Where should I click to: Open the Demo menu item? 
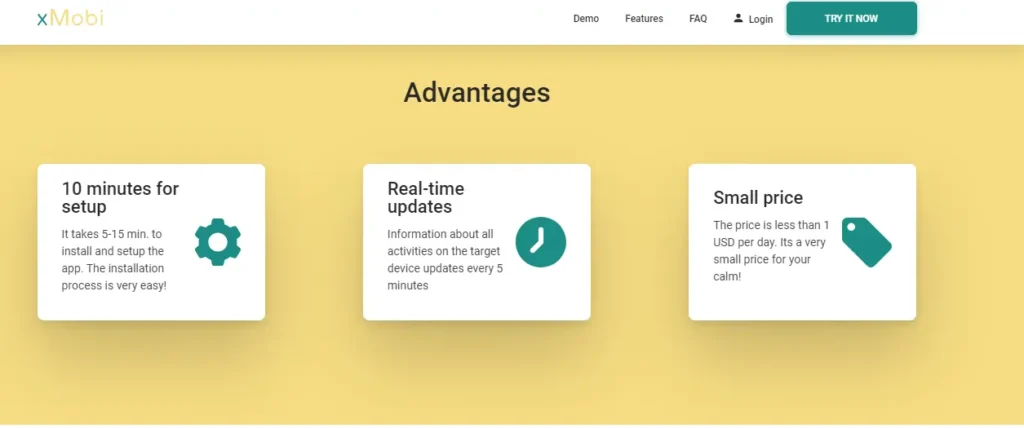[586, 19]
